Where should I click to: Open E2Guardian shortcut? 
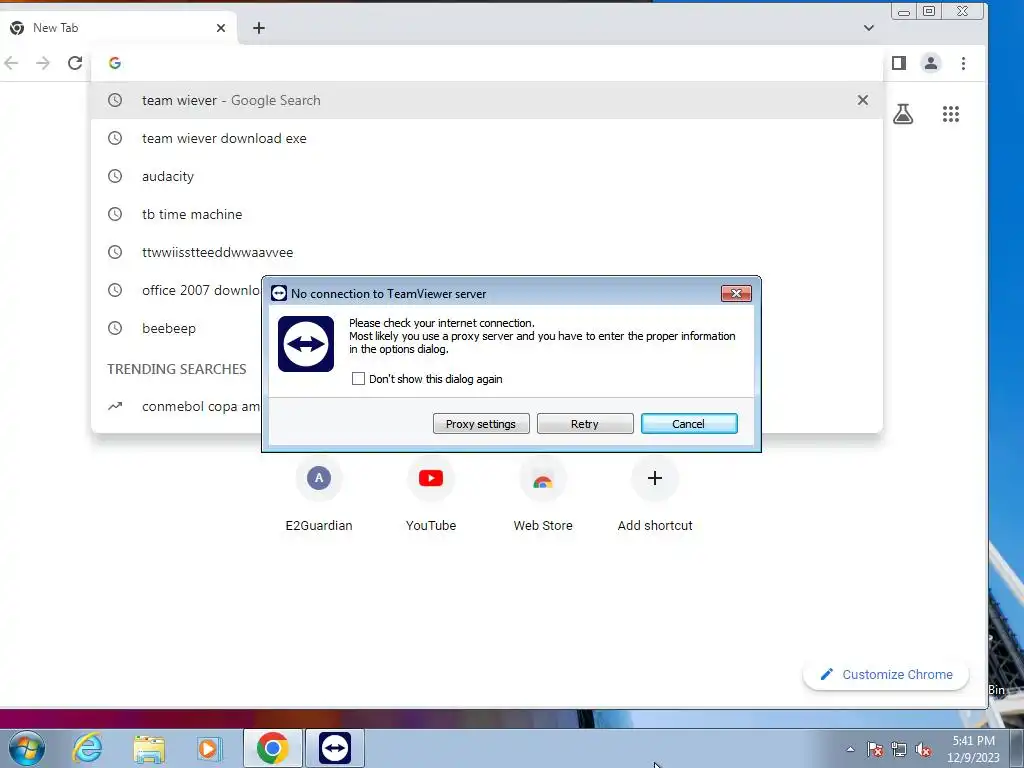point(319,496)
